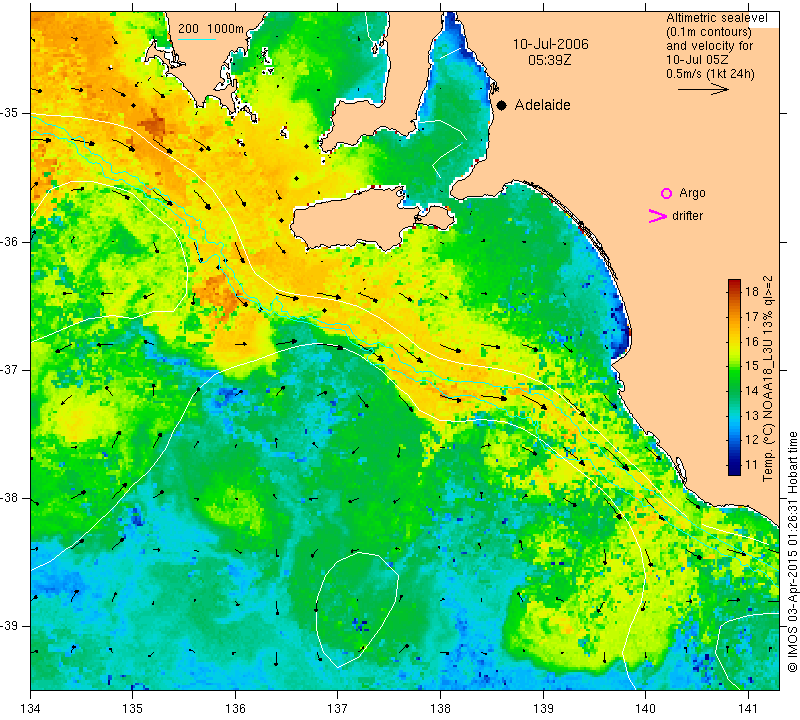
Task: Click the longitude axis label 140
Action: 645,709
